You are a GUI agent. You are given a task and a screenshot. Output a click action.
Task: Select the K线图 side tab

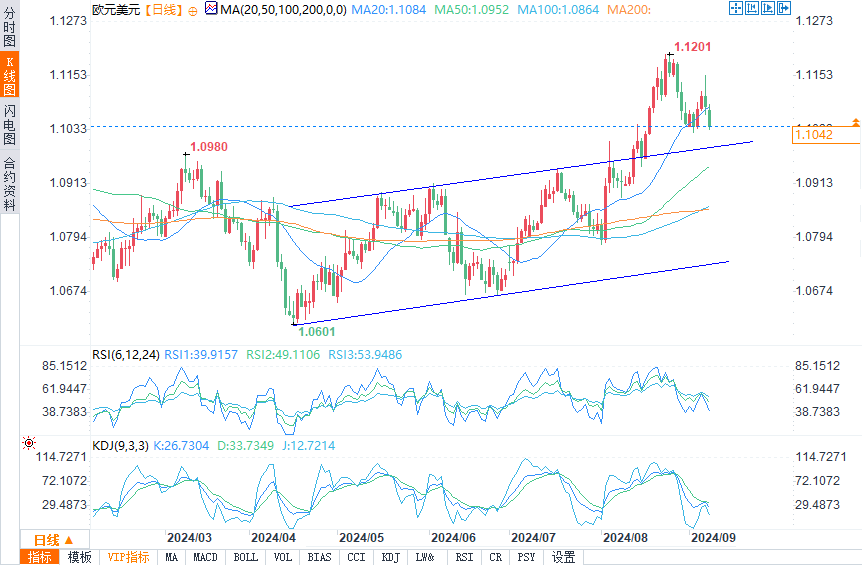(9, 75)
